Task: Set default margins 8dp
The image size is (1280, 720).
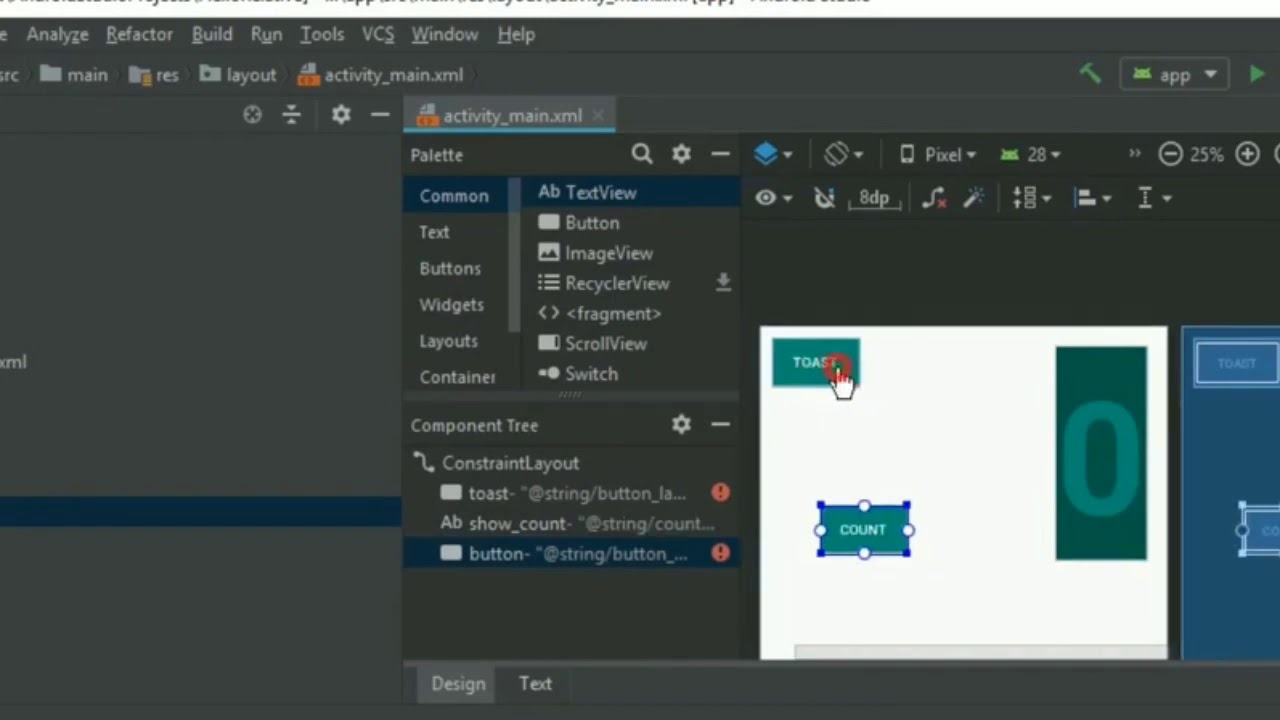Action: coord(874,198)
